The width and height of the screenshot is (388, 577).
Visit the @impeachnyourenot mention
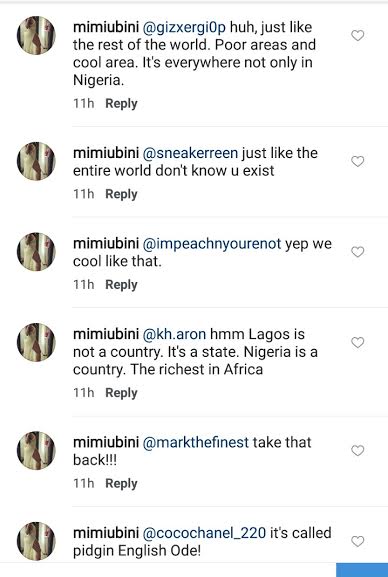pos(212,244)
